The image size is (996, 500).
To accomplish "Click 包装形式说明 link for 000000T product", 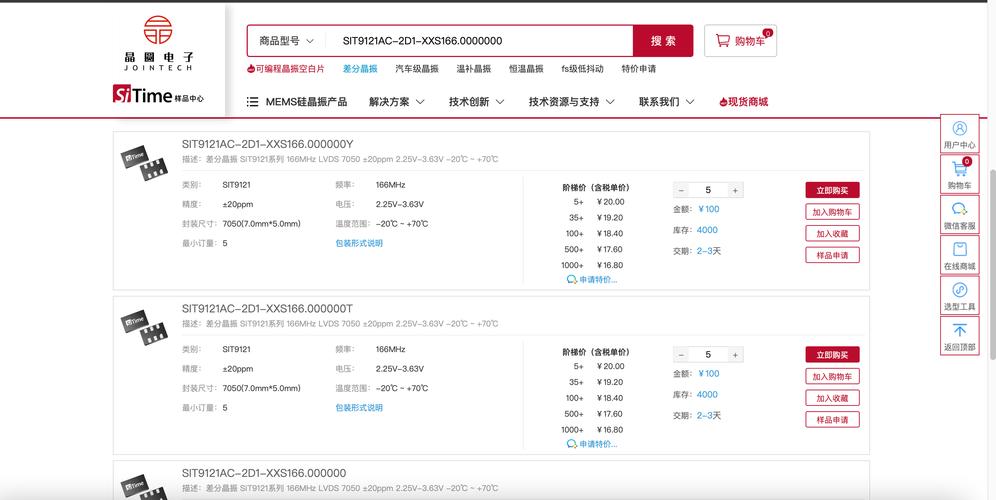I will [x=359, y=408].
